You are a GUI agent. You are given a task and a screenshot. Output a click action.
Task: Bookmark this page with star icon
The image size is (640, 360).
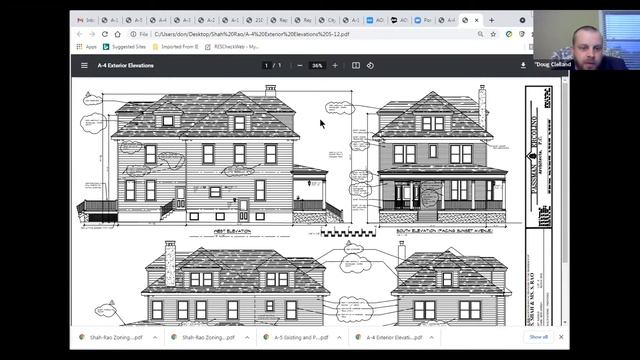click(x=493, y=34)
